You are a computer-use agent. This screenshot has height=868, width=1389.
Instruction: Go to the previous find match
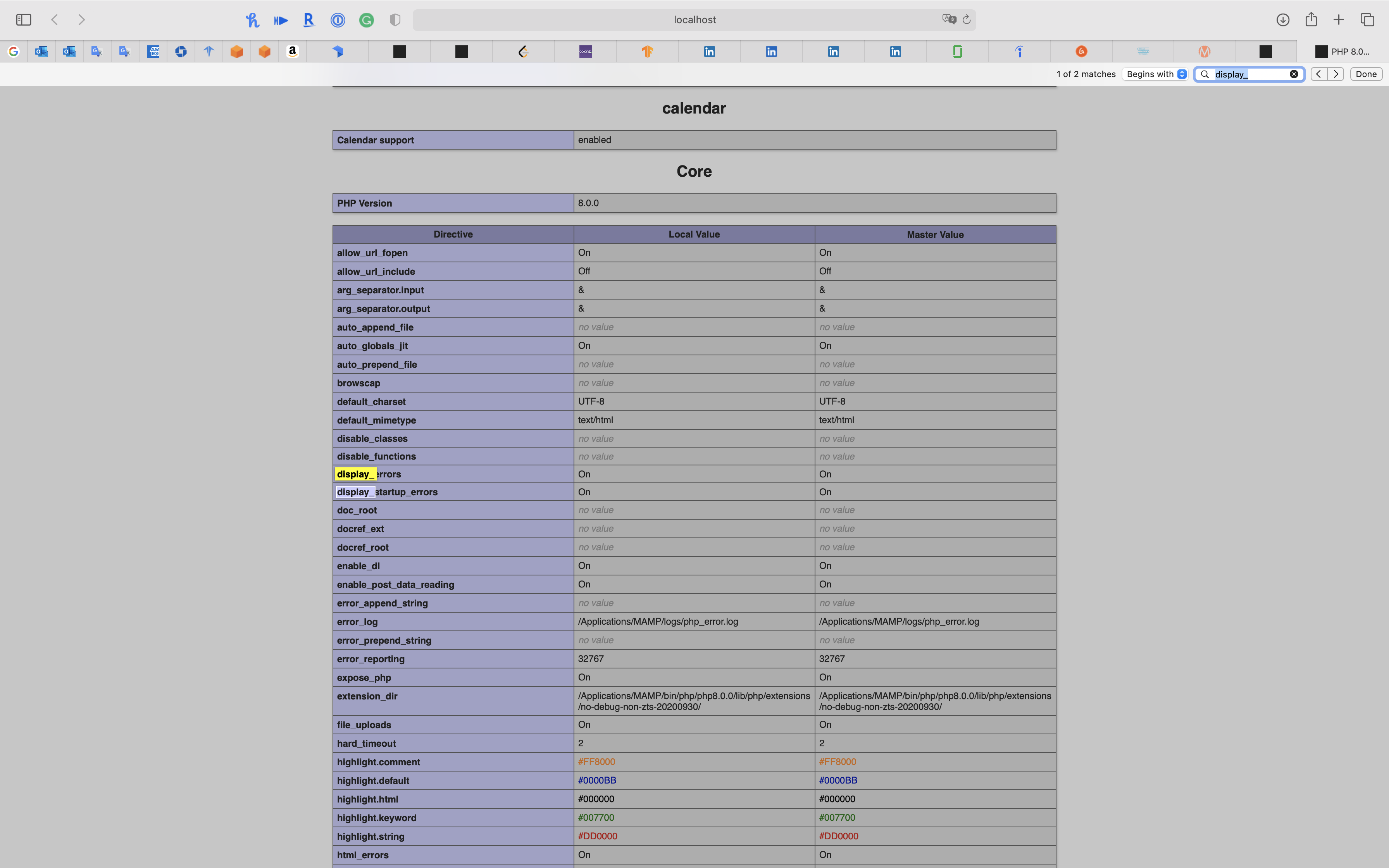click(x=1319, y=74)
